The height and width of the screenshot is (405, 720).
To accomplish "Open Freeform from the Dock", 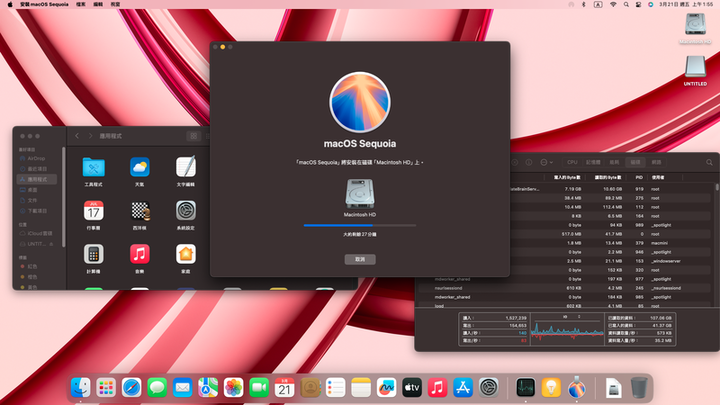I will (386, 388).
